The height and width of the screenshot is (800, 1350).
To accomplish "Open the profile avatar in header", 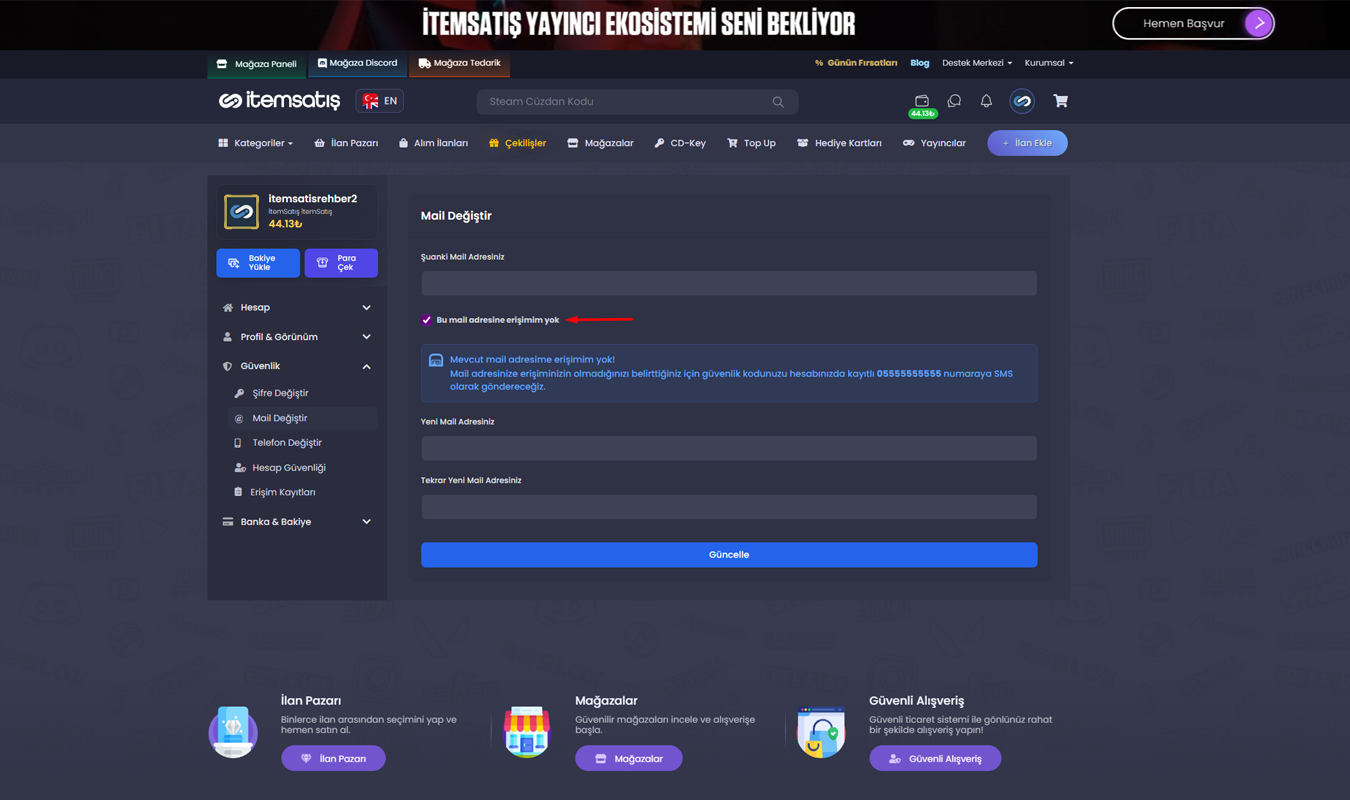I will 1022,101.
